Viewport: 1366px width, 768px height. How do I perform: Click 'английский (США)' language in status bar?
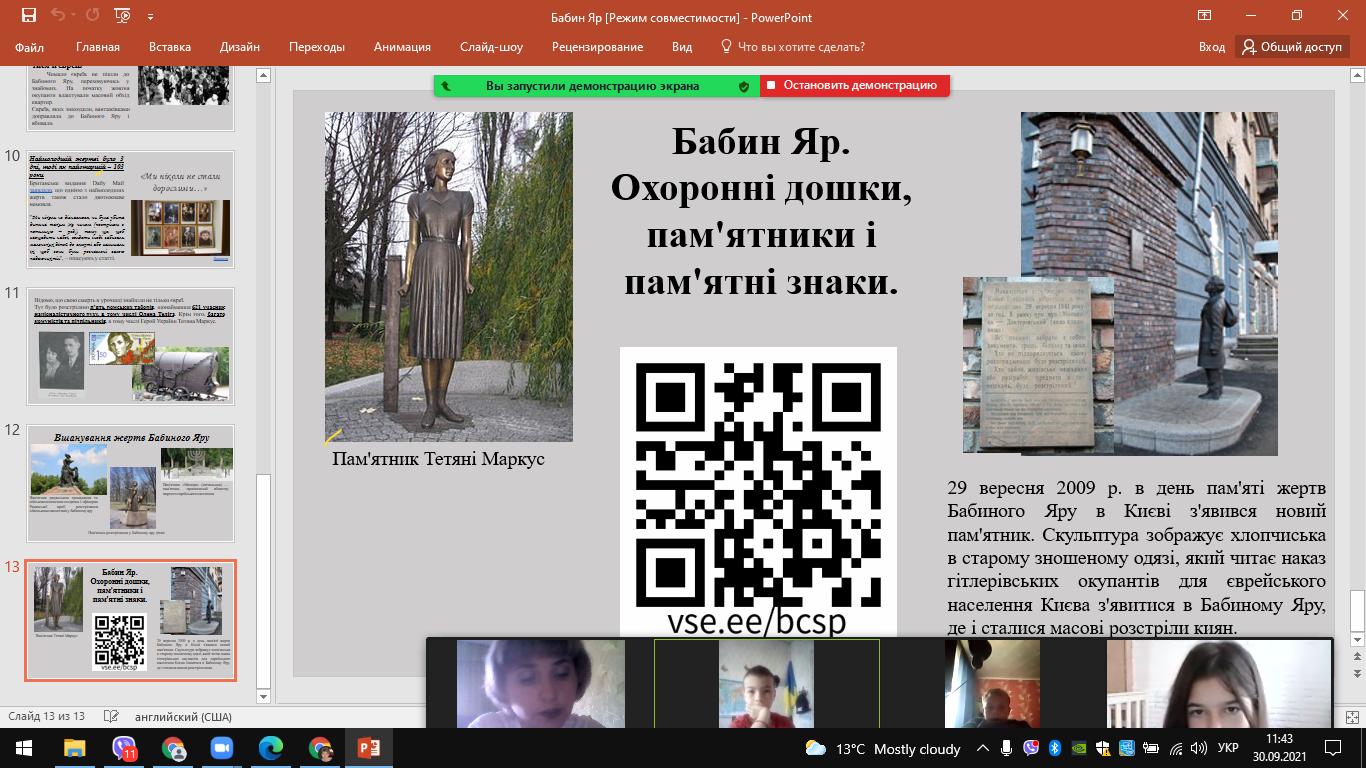[183, 716]
